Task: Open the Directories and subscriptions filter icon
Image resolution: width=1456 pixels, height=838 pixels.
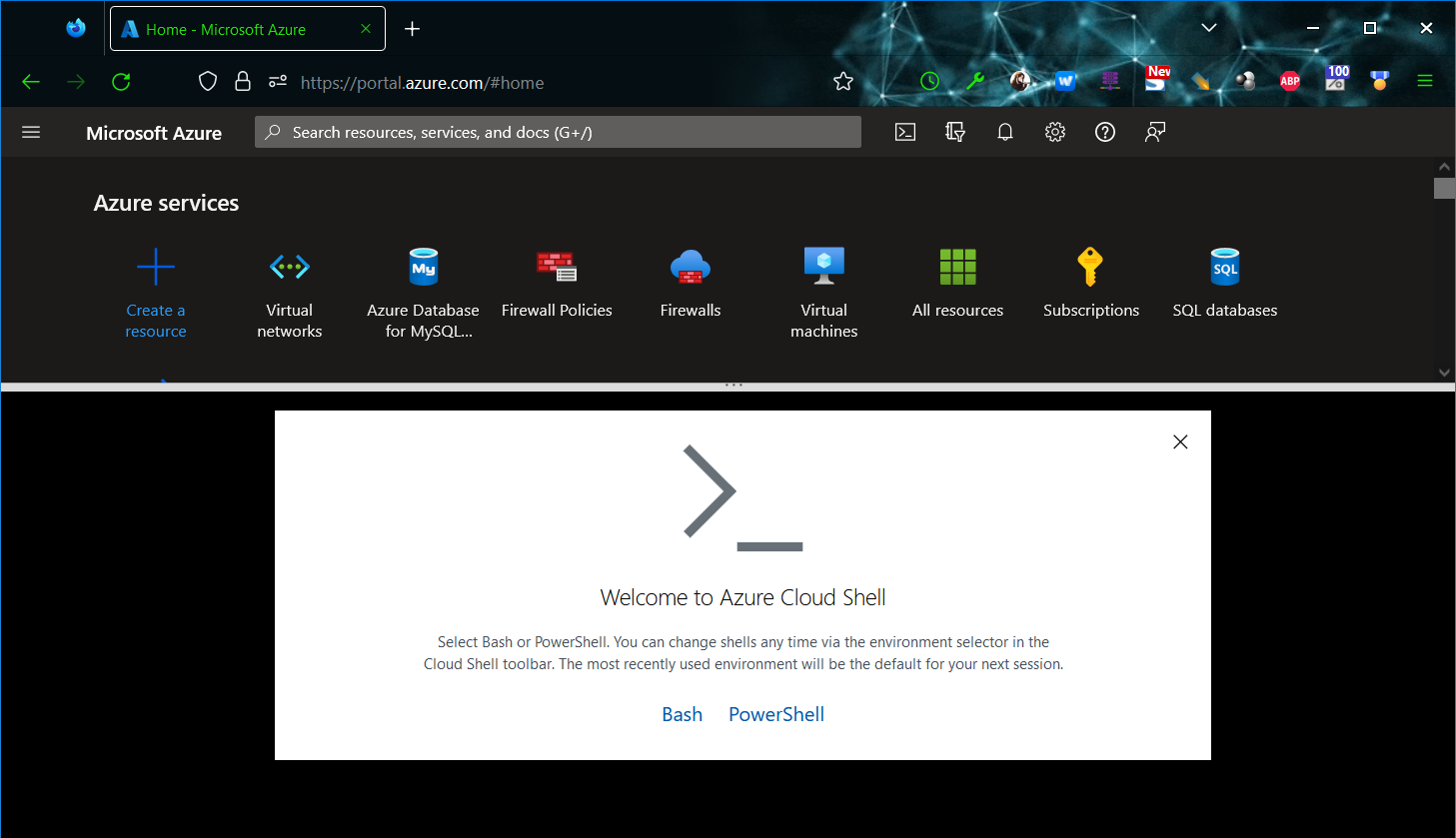Action: (x=955, y=132)
